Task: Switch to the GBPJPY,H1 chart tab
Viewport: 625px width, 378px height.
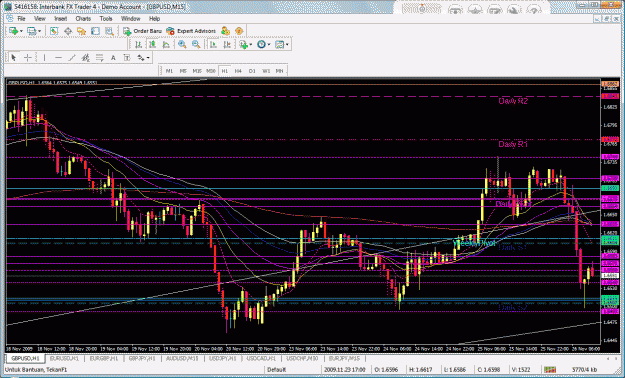Action: [142, 358]
